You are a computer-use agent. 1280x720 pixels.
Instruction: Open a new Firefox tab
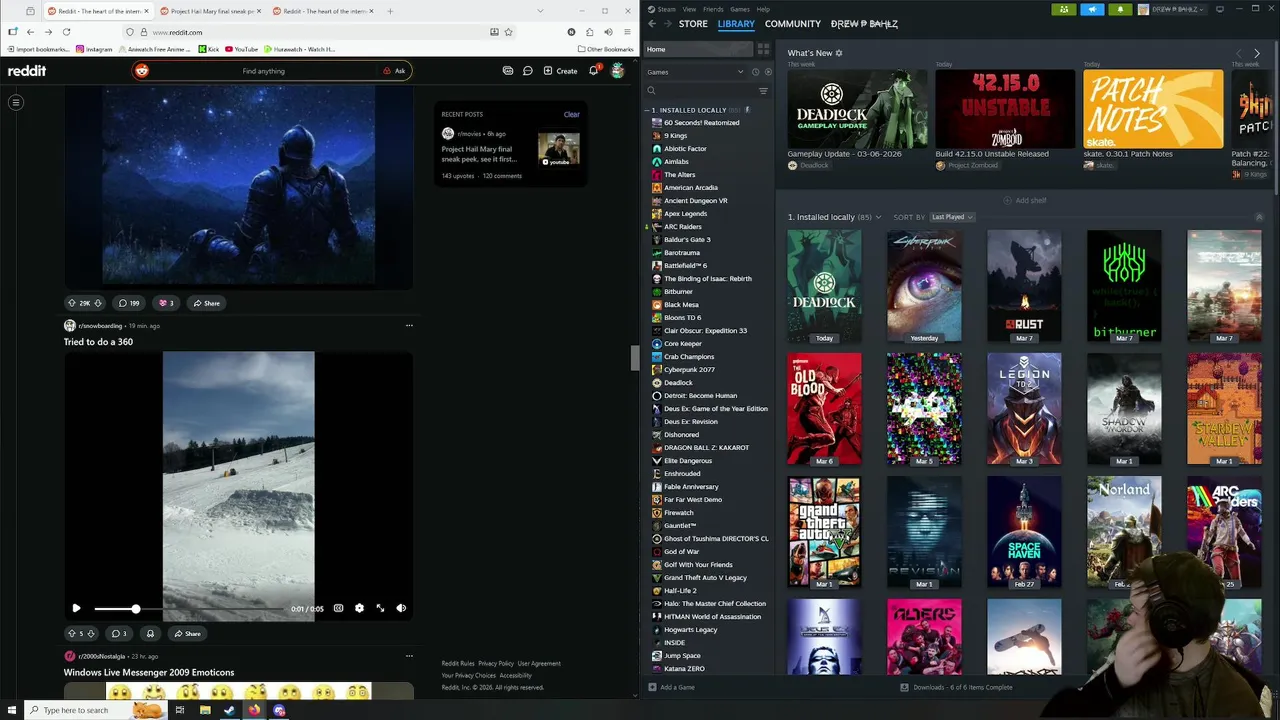[x=389, y=11]
